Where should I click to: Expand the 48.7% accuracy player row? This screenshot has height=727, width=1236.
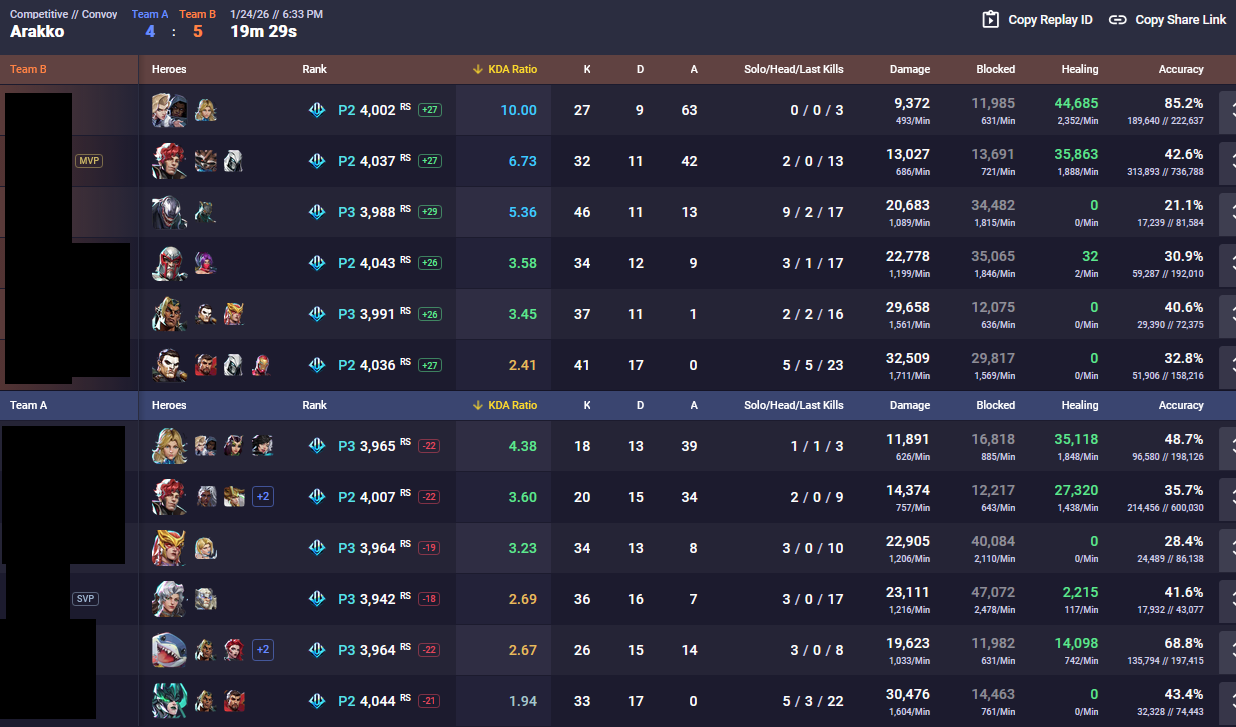tap(1227, 446)
